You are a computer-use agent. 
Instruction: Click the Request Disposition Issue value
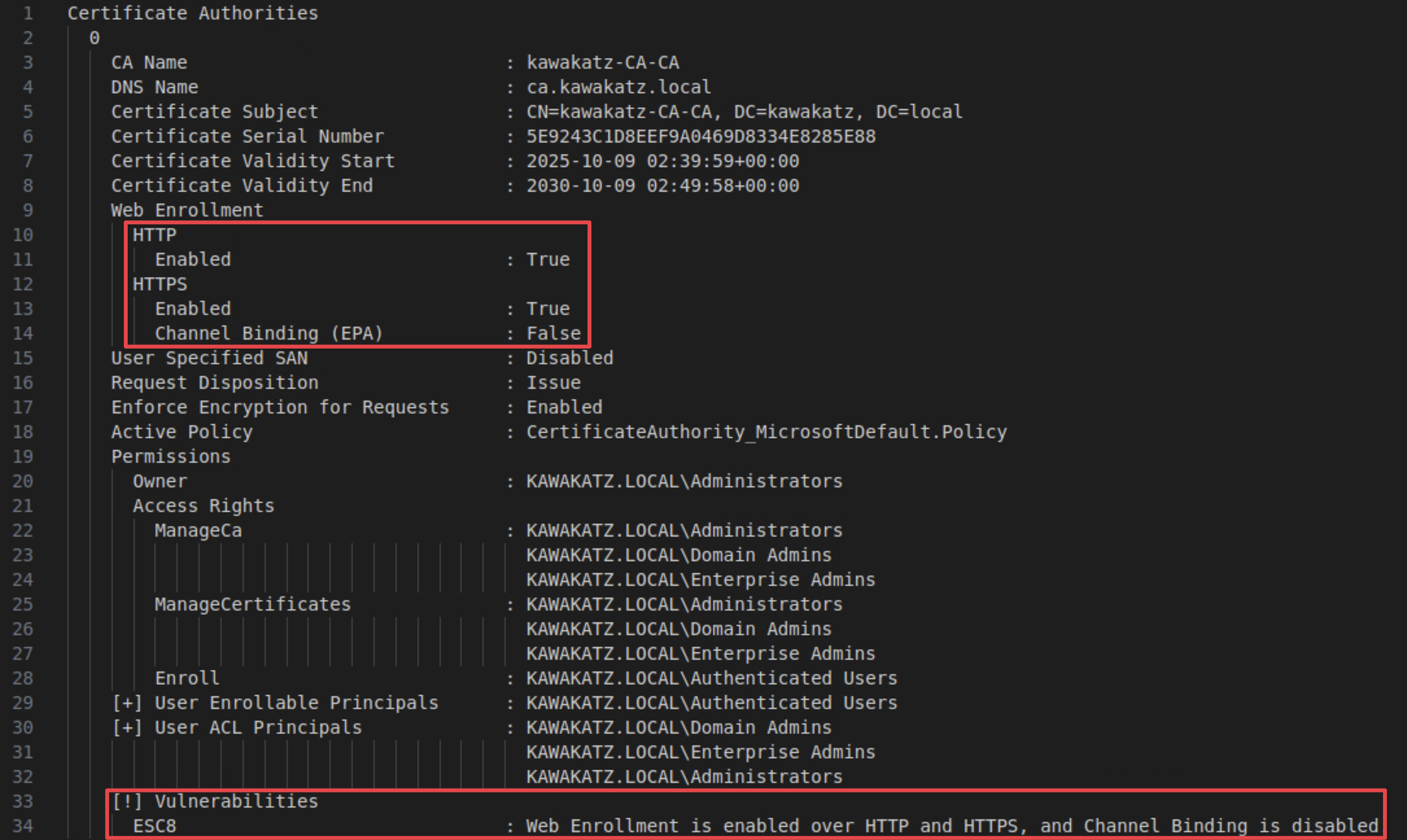[552, 382]
